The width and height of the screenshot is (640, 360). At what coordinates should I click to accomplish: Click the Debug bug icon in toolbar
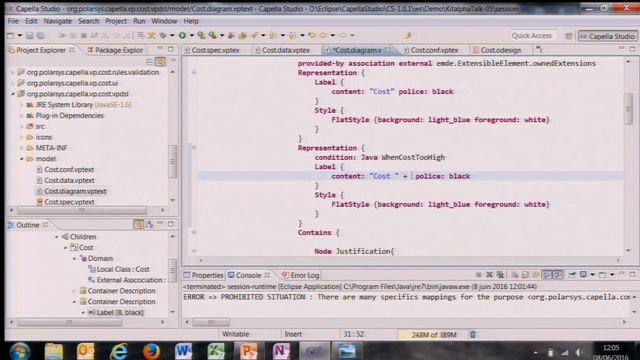[162, 36]
